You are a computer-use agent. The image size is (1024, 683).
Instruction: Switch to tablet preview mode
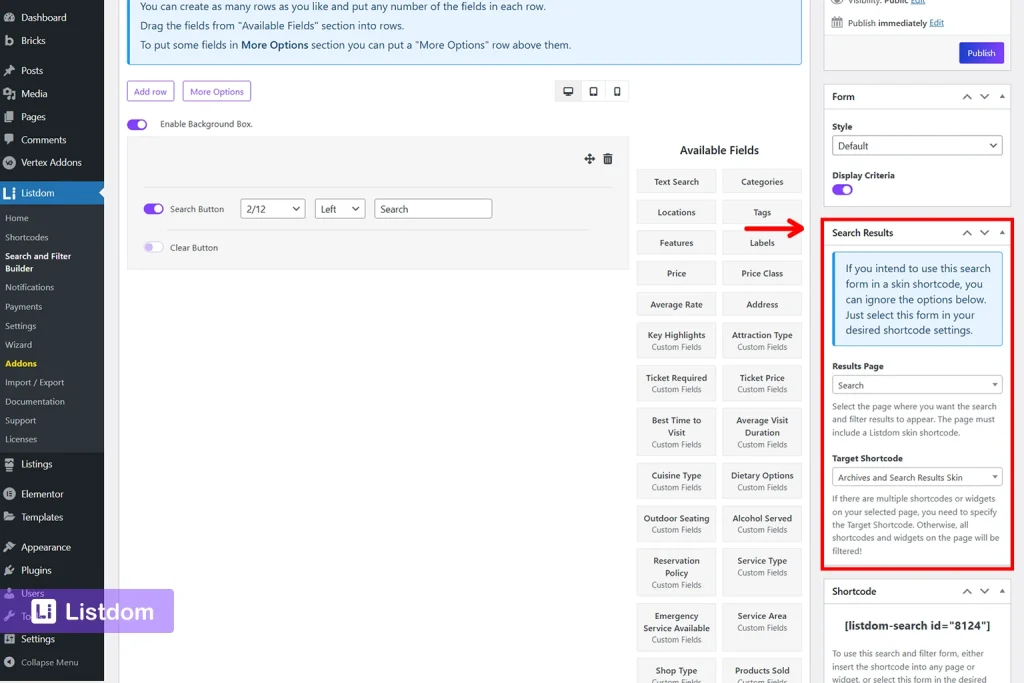(593, 90)
